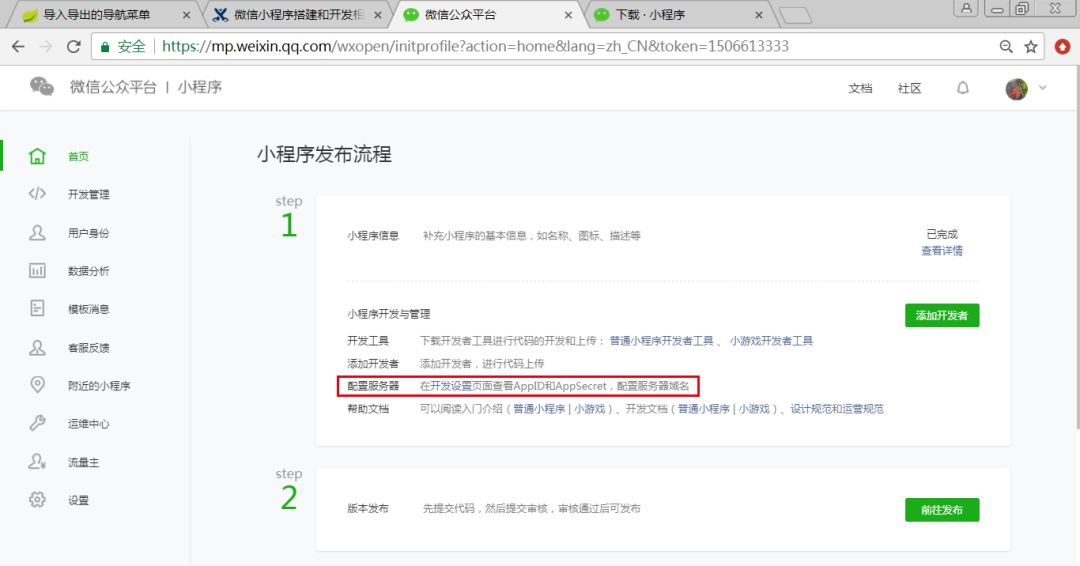This screenshot has width=1080, height=566.
Task: Click the 配置服务器 row label
Action: pos(373,386)
